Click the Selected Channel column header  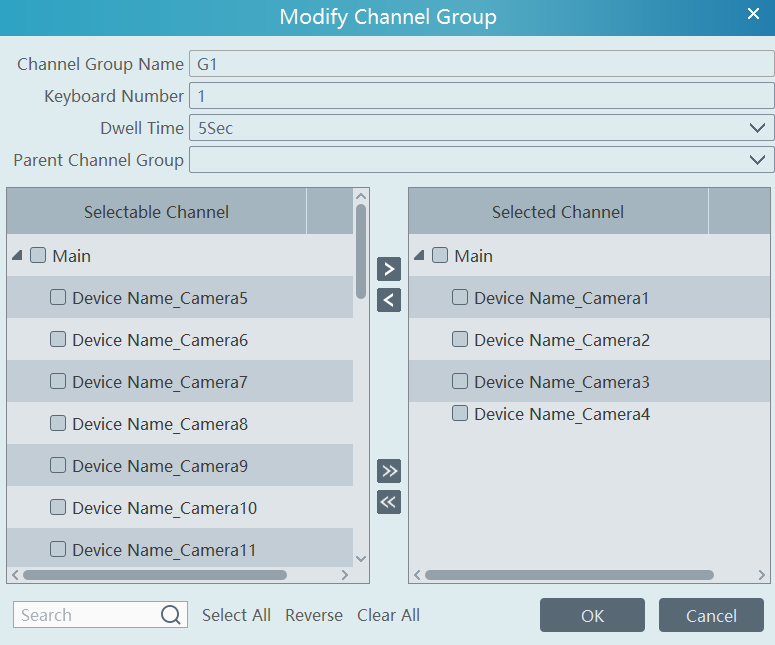tap(557, 212)
